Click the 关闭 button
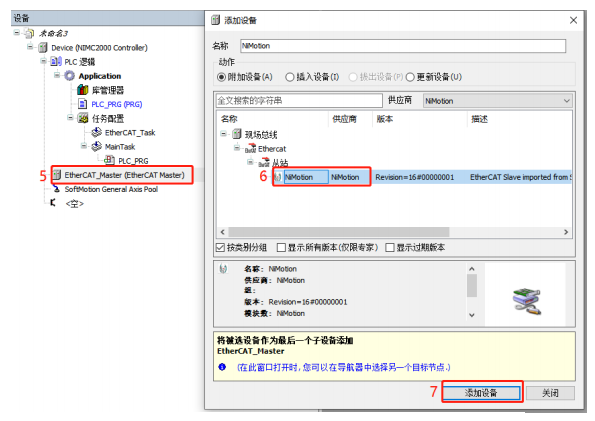595x421 pixels. (x=550, y=393)
